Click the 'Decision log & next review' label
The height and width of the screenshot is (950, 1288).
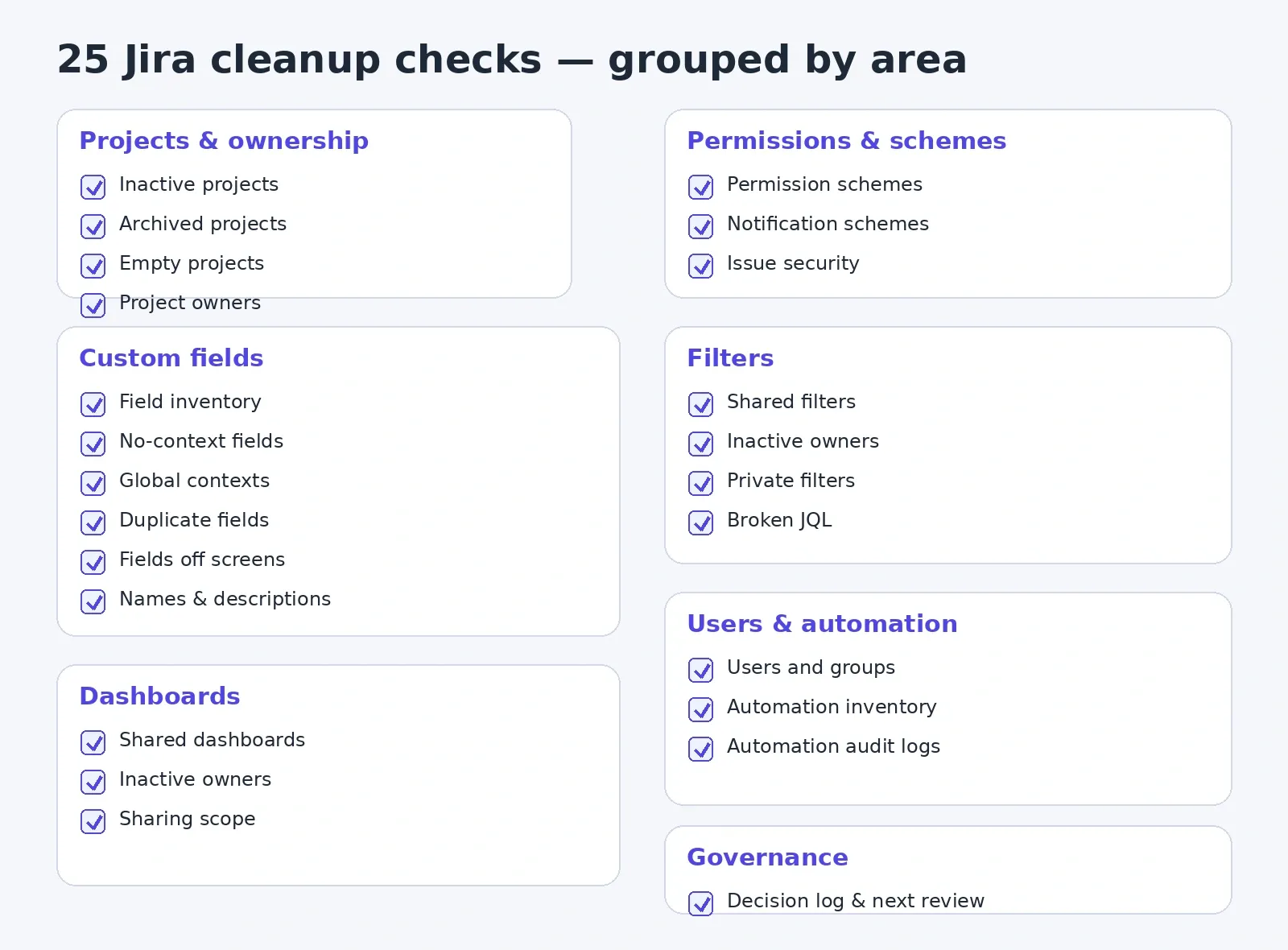tap(856, 901)
